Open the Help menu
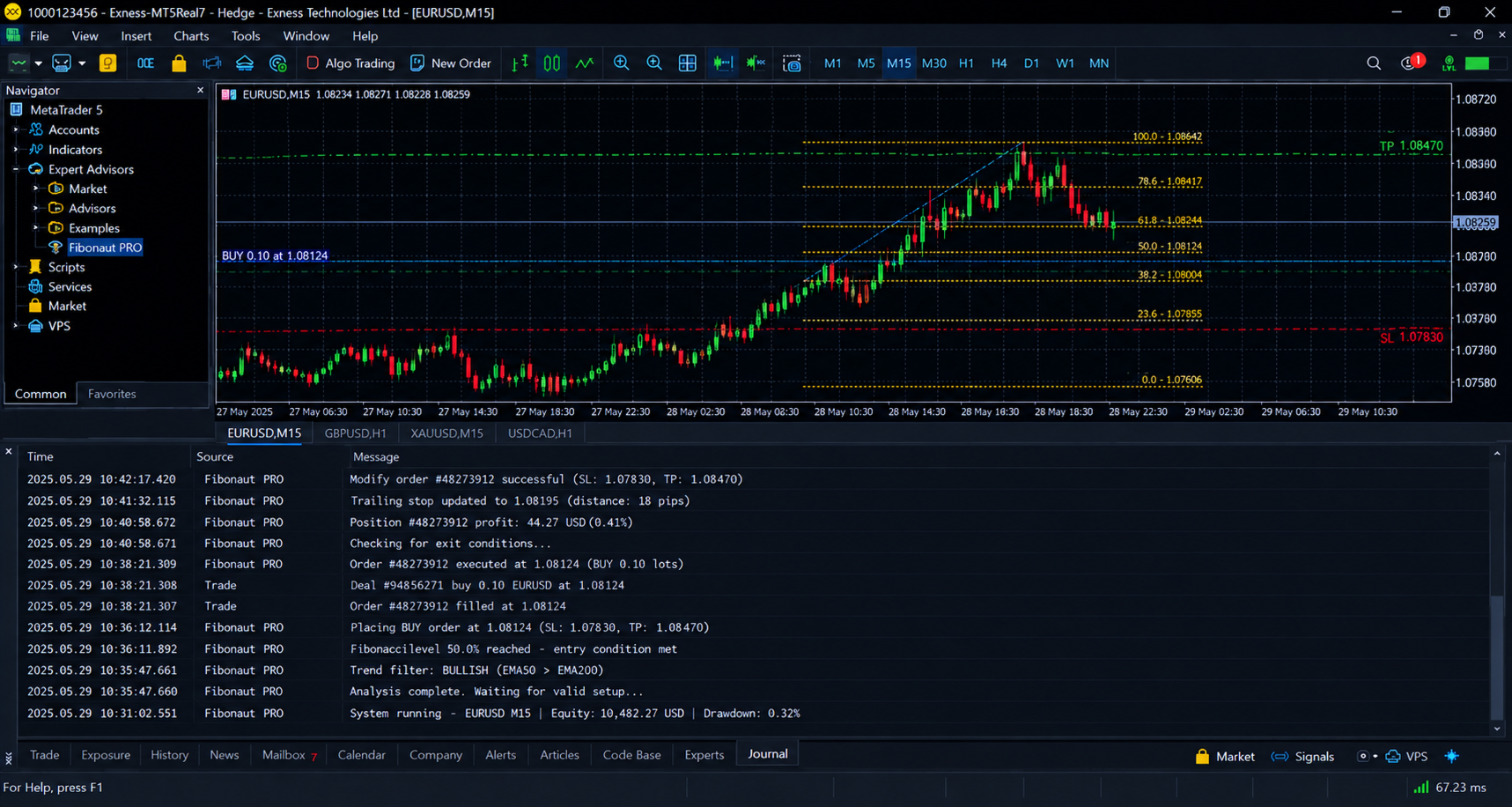 pyautogui.click(x=365, y=36)
